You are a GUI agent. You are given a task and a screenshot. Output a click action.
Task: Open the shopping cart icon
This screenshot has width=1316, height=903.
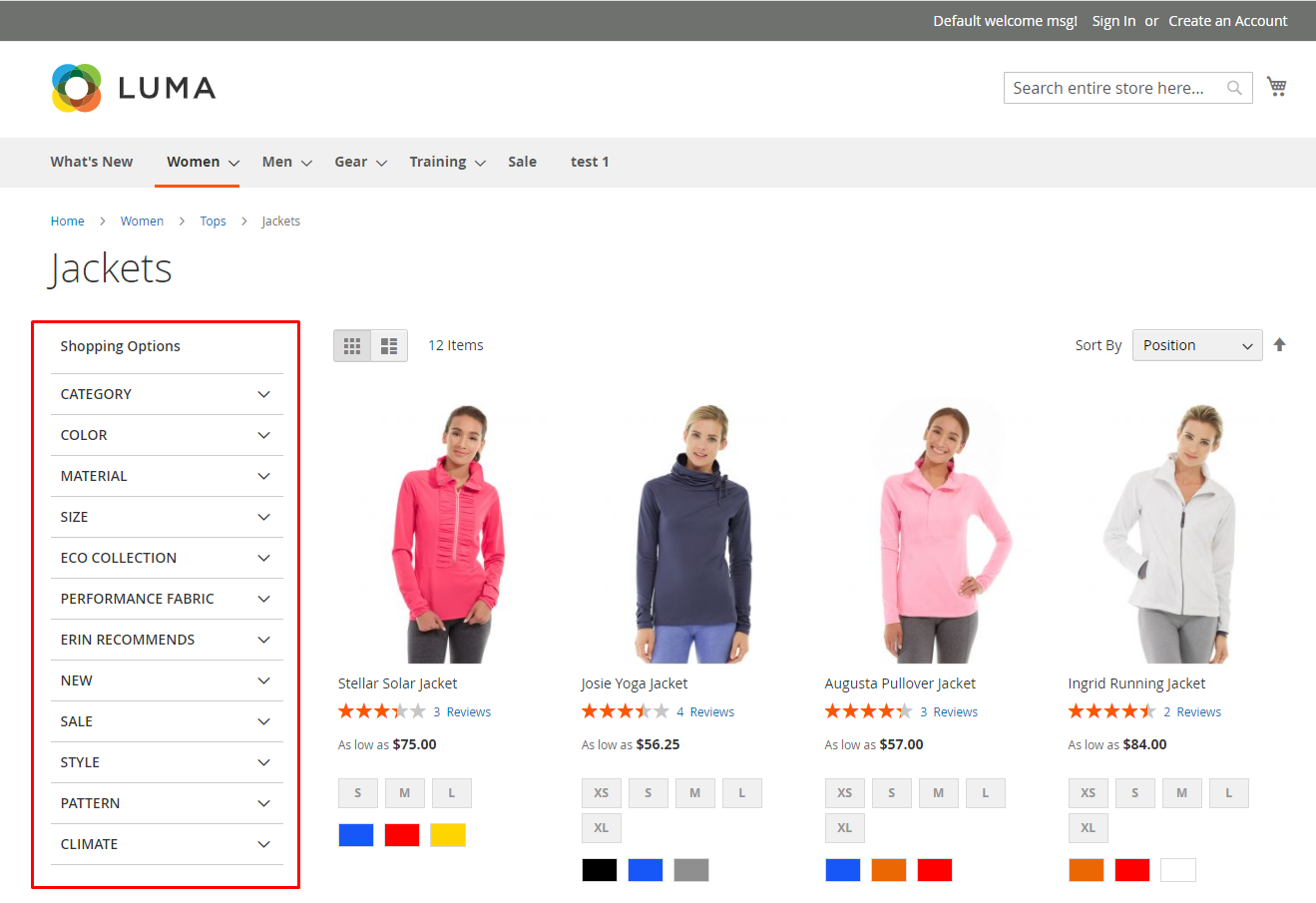click(x=1276, y=87)
